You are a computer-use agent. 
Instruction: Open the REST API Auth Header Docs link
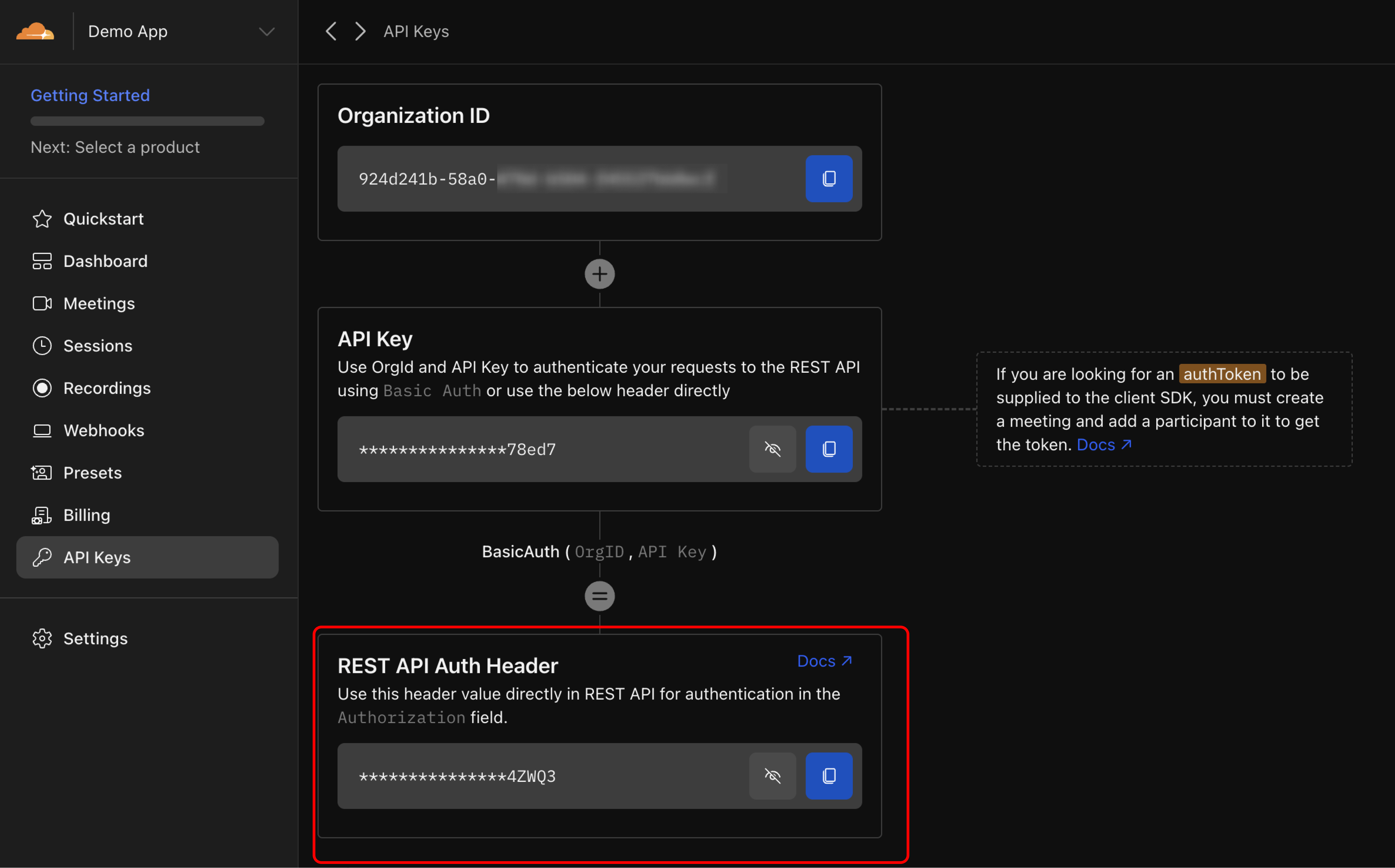[x=825, y=661]
